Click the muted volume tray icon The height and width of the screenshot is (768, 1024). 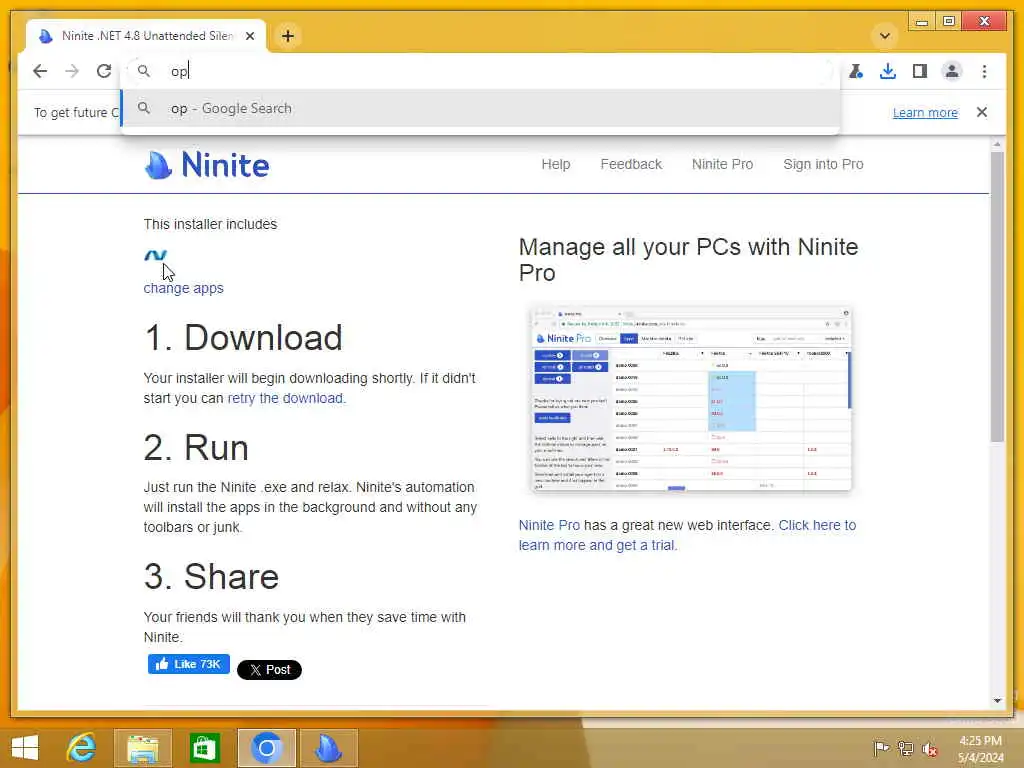pyautogui.click(x=929, y=748)
